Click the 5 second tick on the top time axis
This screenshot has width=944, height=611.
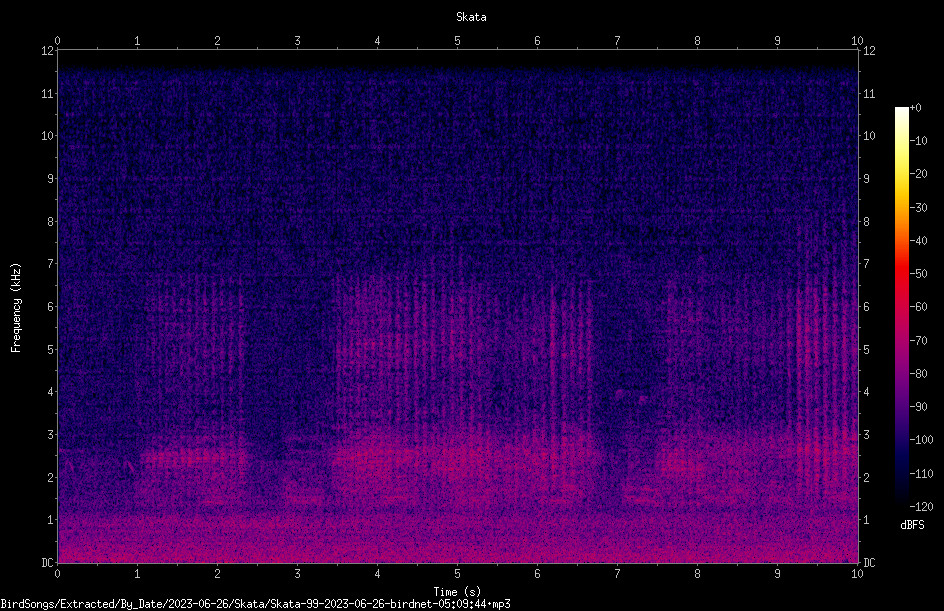[x=458, y=41]
